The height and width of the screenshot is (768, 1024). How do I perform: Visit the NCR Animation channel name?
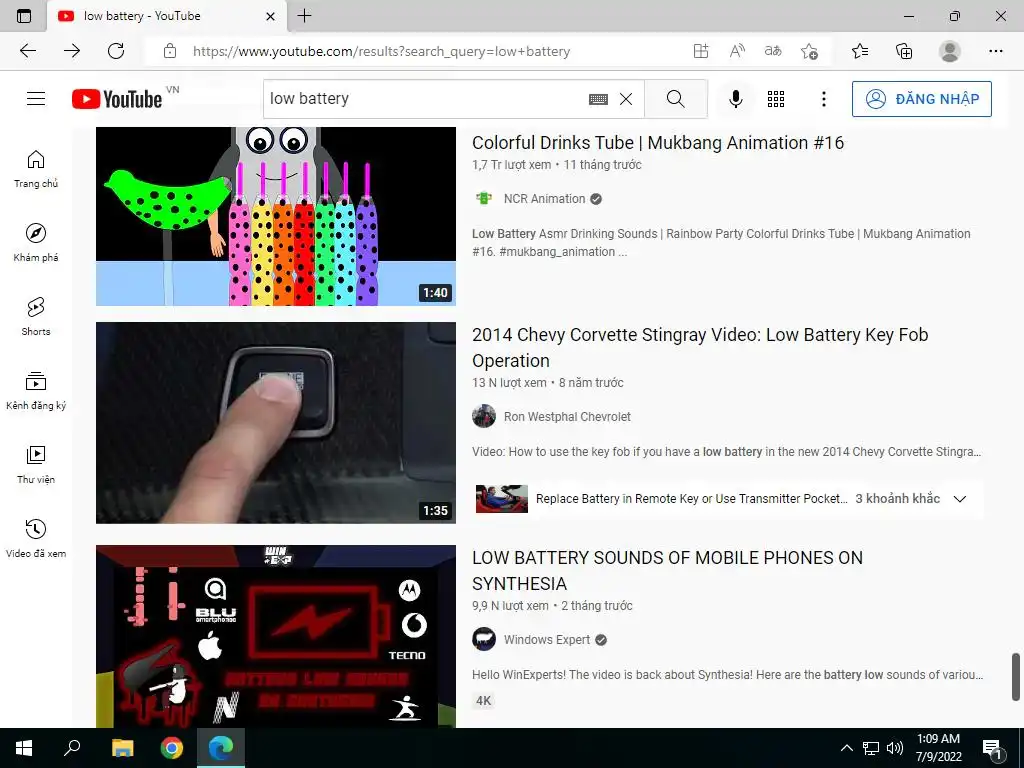pyautogui.click(x=544, y=199)
